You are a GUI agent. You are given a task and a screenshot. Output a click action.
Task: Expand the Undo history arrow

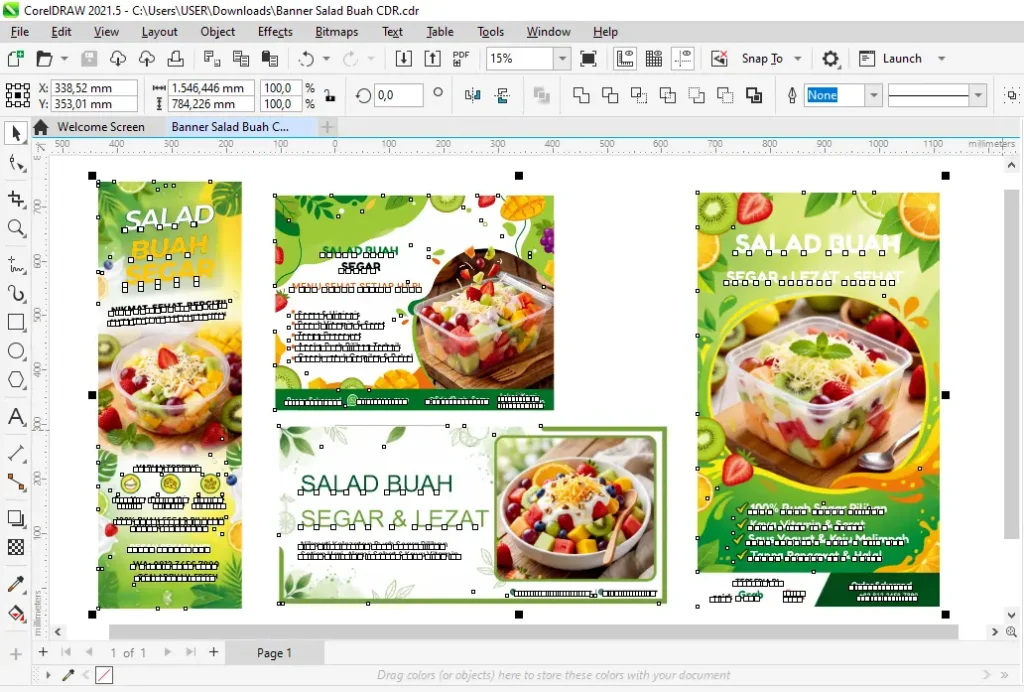tap(326, 59)
